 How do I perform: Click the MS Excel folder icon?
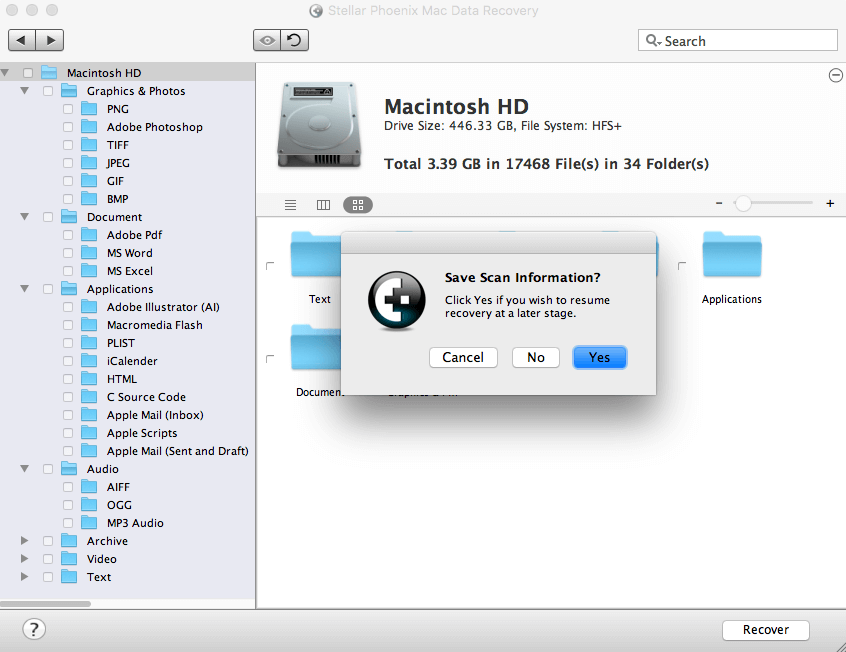point(89,271)
